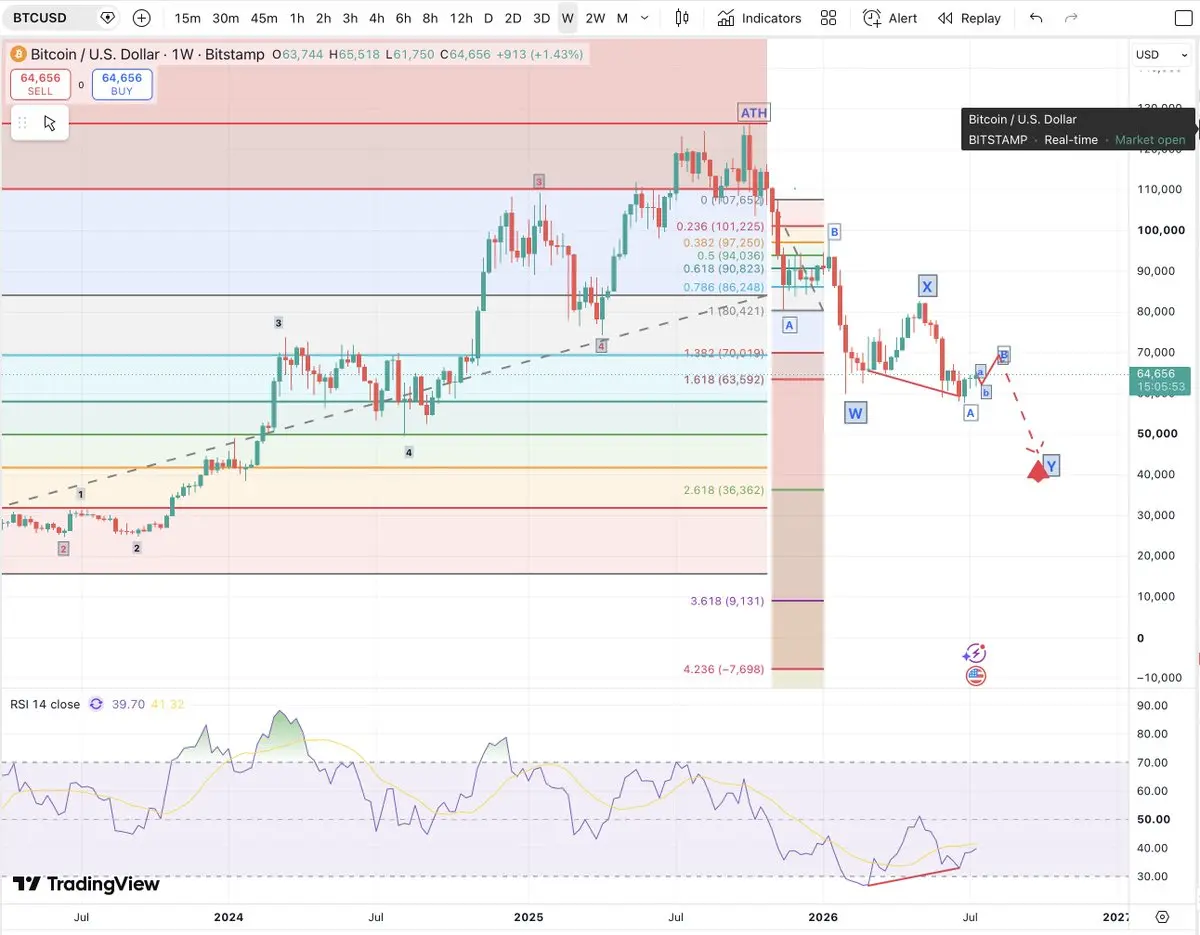1200x935 pixels.
Task: Choose the 12h interval
Action: [461, 18]
